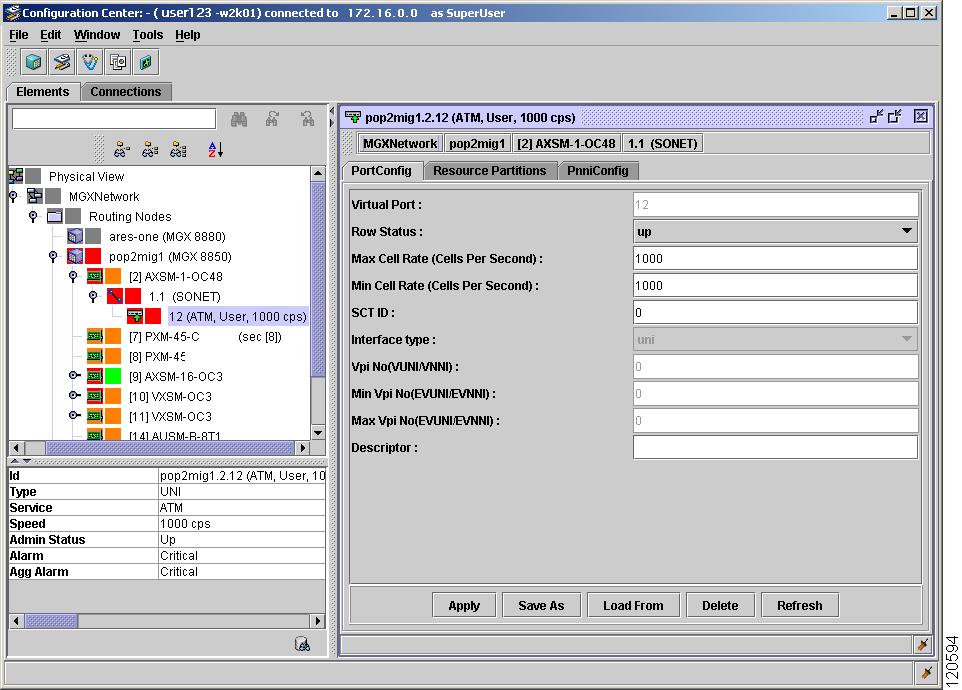Click the MGXNetwork breadcrumb button

pyautogui.click(x=400, y=144)
